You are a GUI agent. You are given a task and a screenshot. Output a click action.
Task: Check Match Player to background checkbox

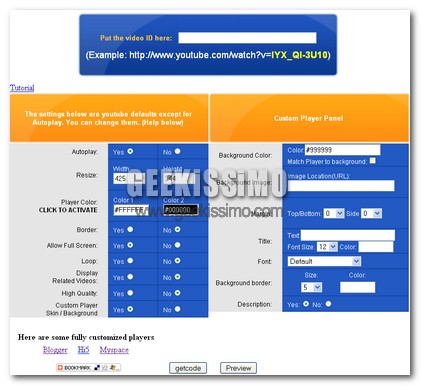coord(373,161)
